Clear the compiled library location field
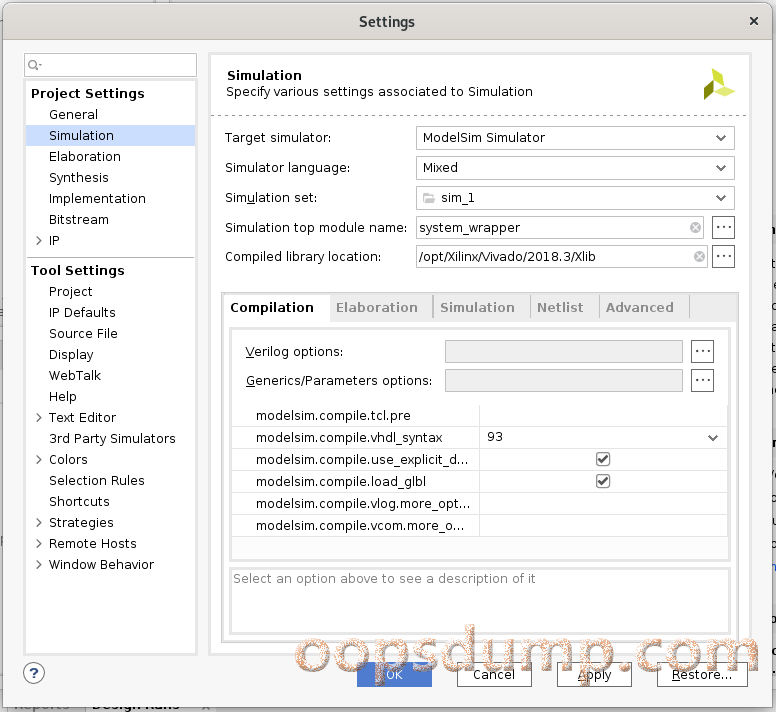776x712 pixels. pyautogui.click(x=699, y=257)
